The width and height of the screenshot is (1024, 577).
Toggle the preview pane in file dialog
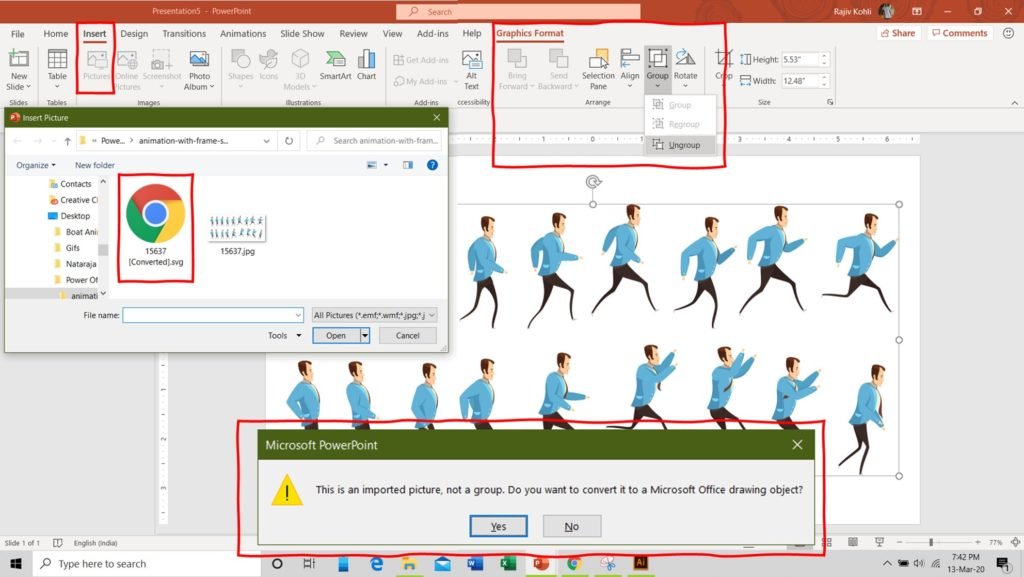[408, 165]
